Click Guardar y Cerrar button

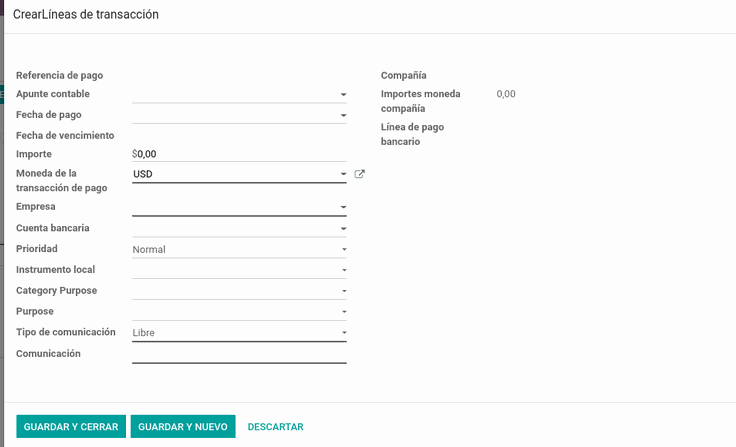(x=71, y=426)
